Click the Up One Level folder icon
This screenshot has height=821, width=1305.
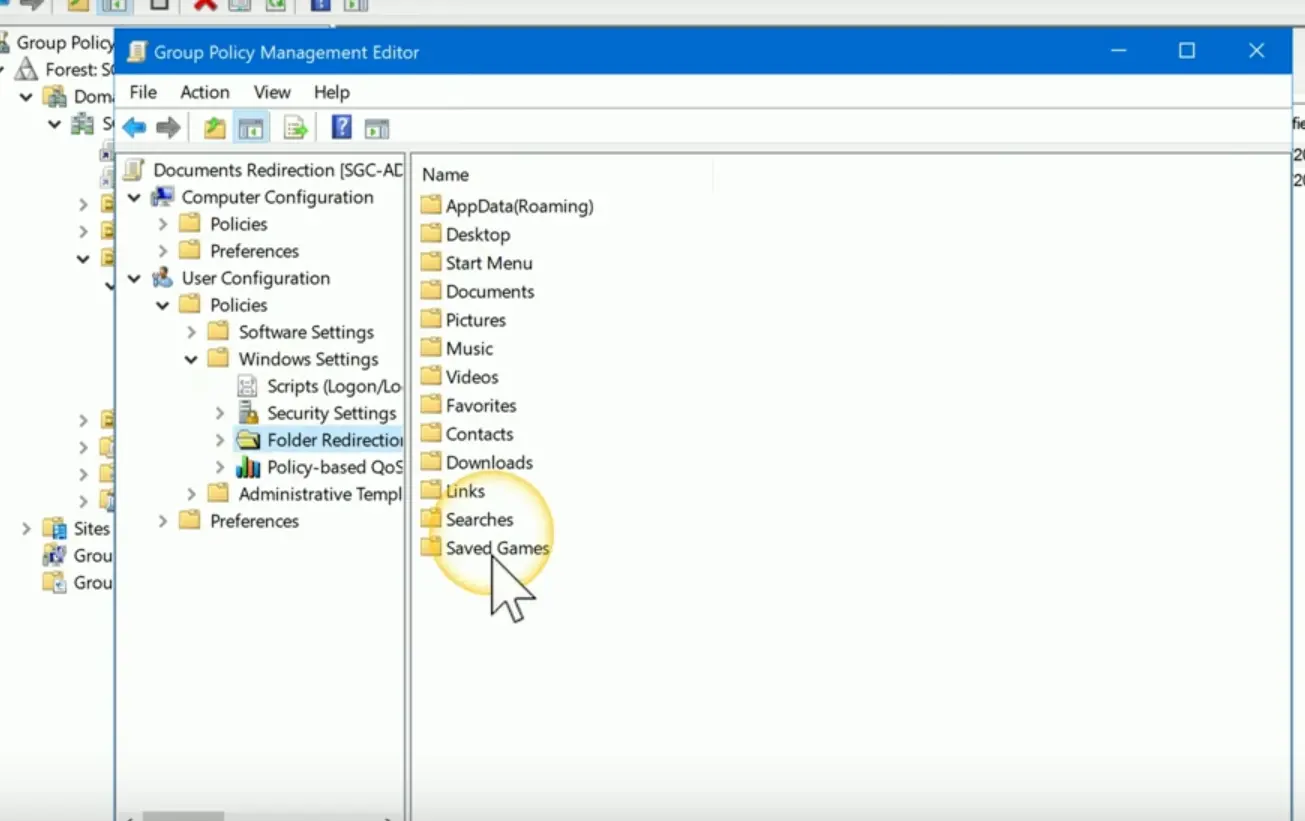click(x=215, y=128)
